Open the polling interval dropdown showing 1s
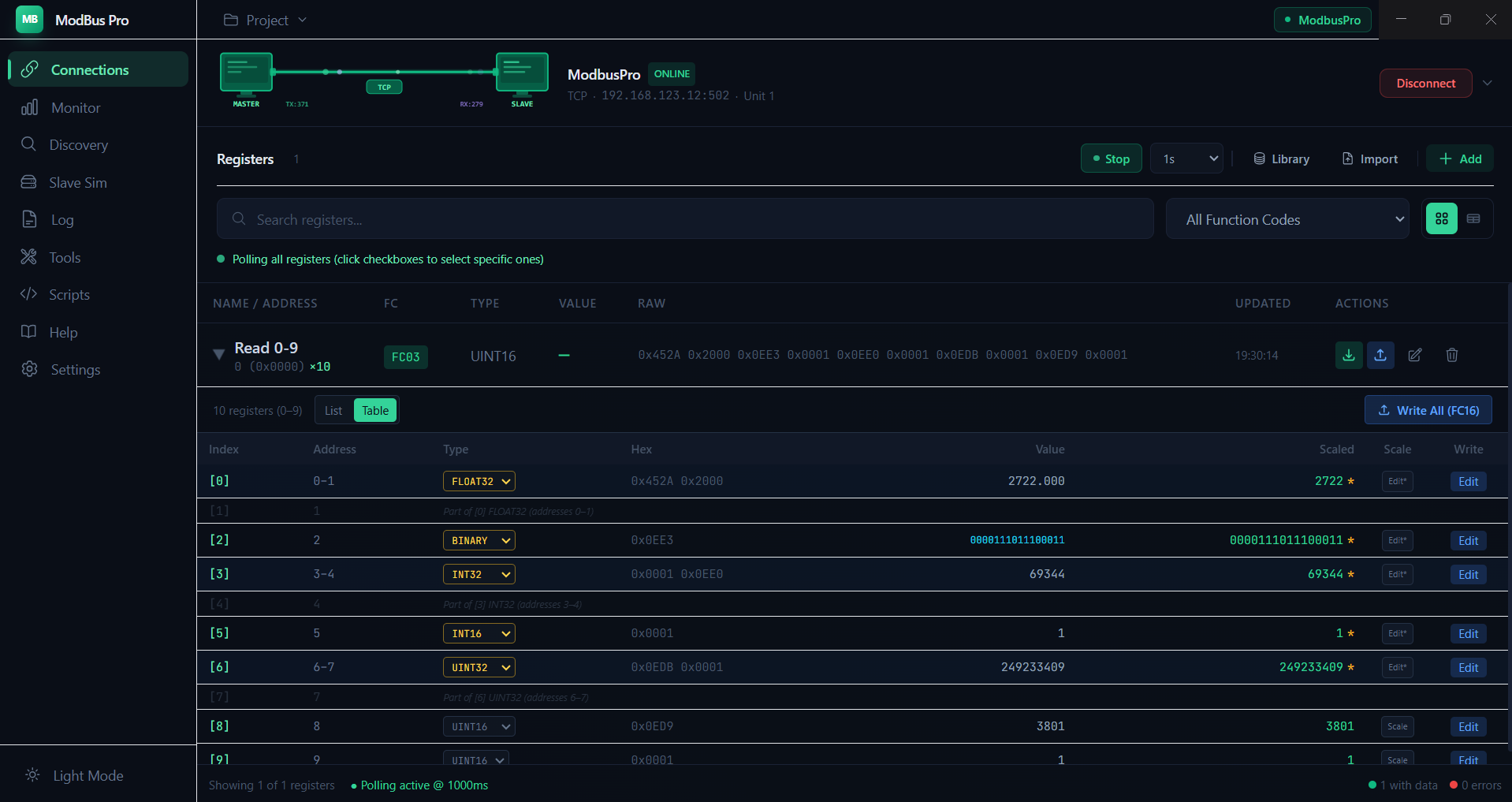Image resolution: width=1512 pixels, height=802 pixels. 1186,158
